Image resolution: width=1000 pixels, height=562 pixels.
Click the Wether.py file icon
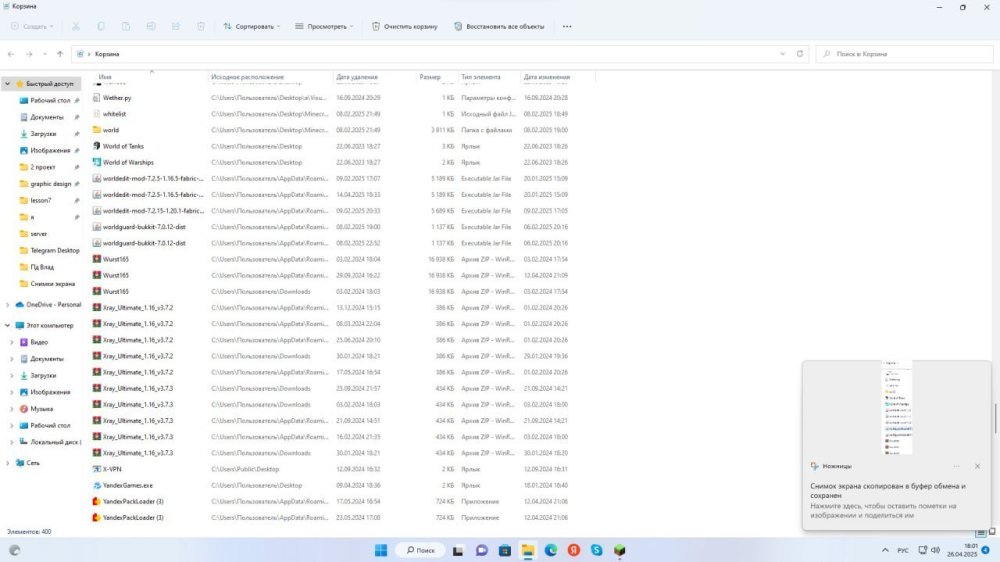(x=96, y=98)
